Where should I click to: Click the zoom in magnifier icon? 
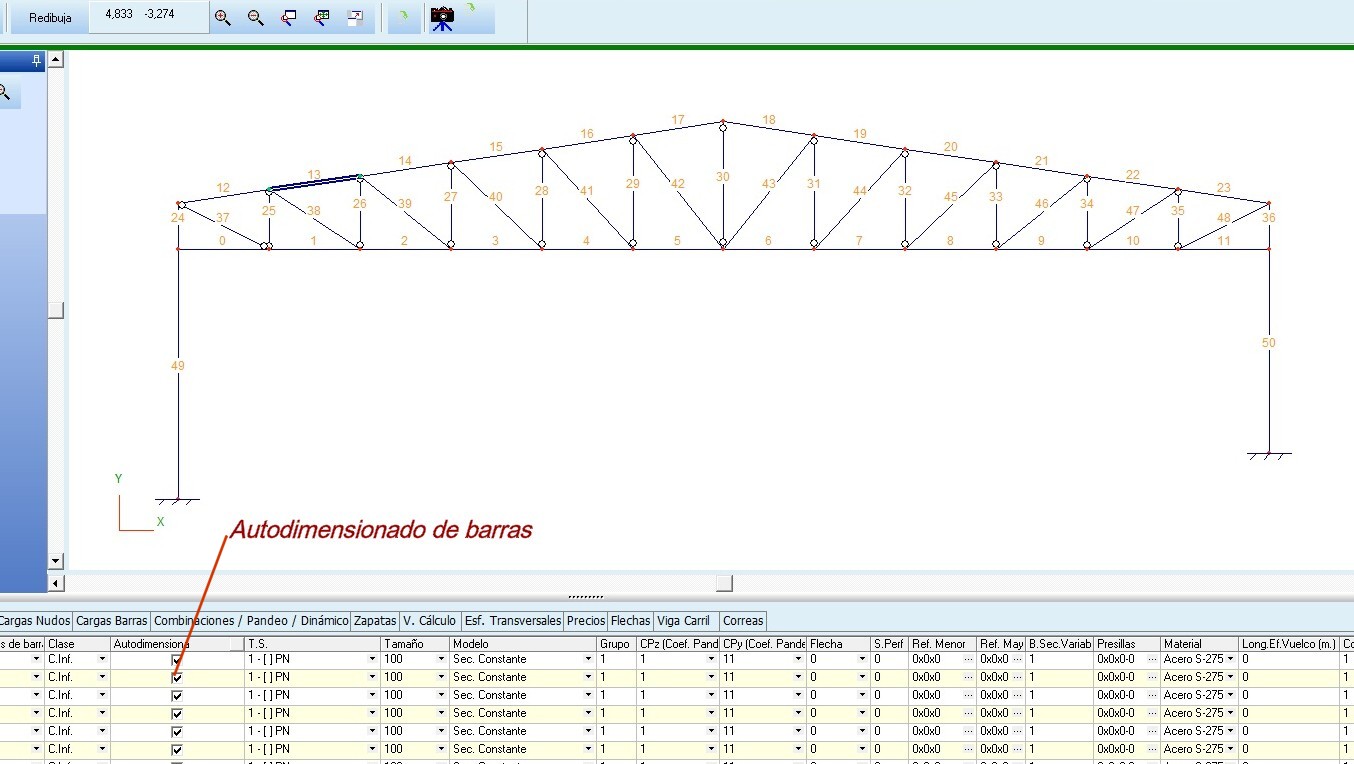tap(223, 18)
